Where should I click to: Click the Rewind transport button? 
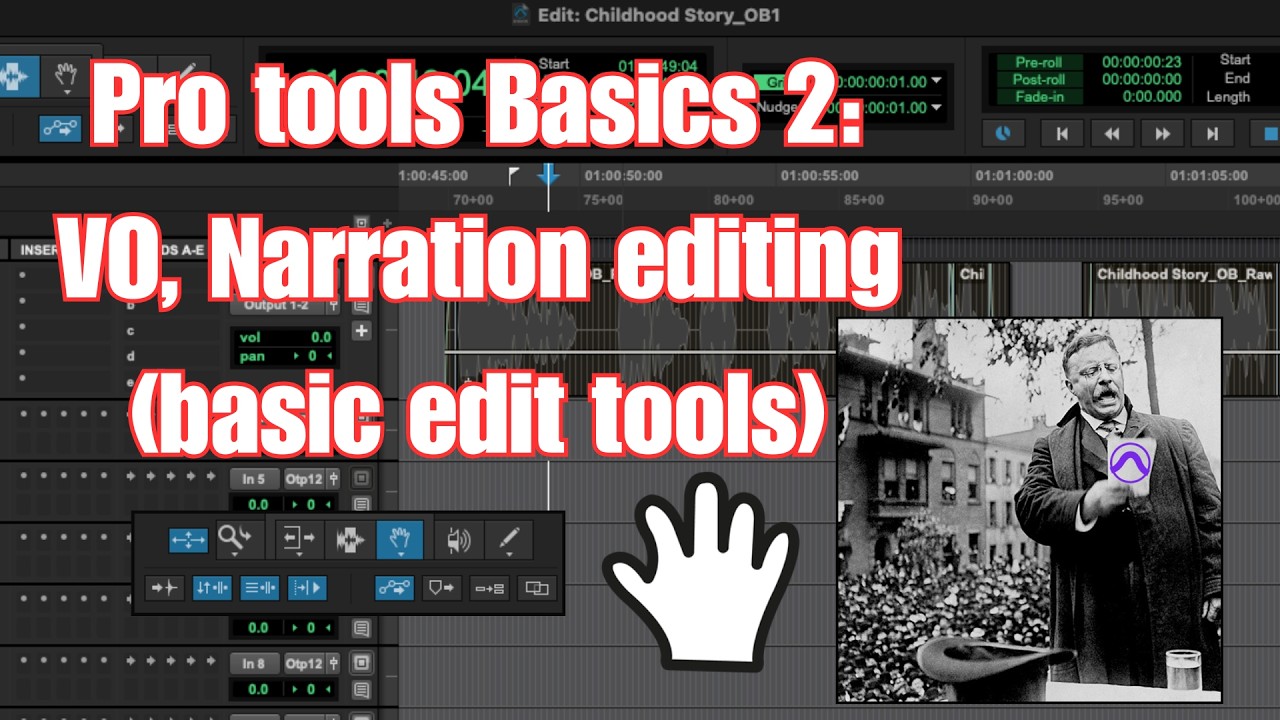point(1112,133)
